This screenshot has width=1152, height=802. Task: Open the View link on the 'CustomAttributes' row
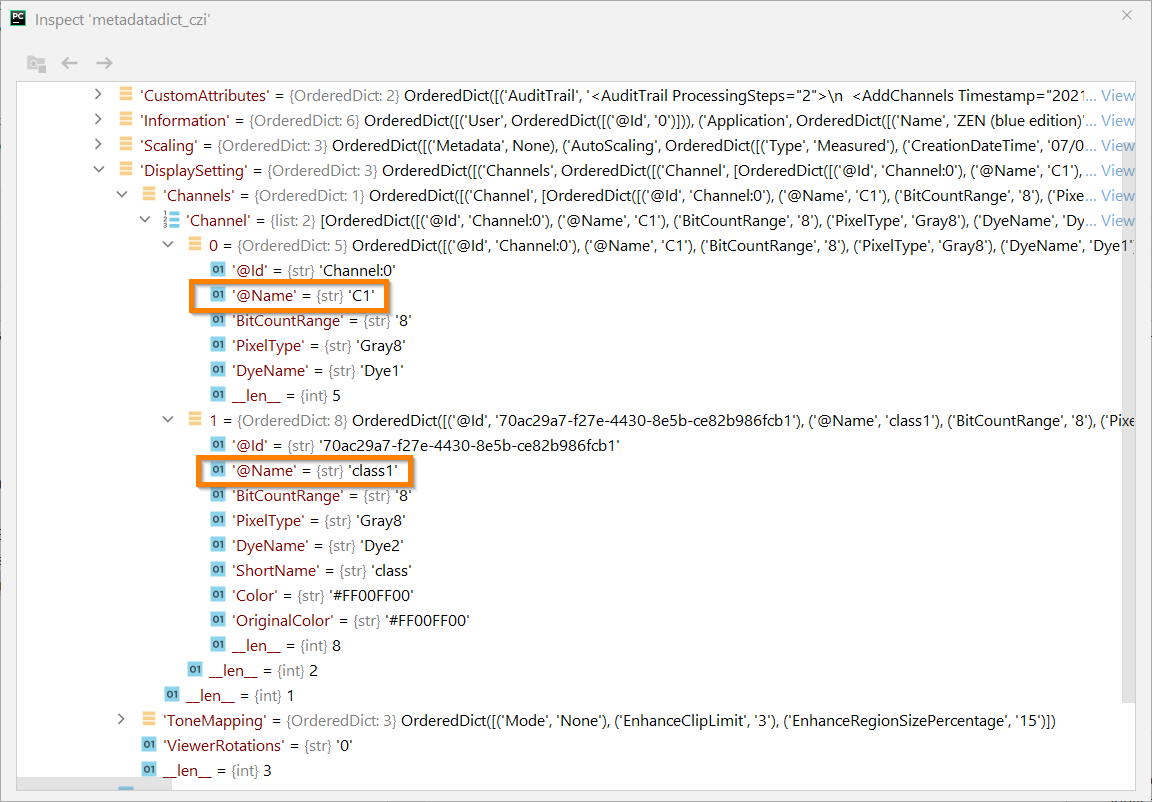coord(1117,95)
